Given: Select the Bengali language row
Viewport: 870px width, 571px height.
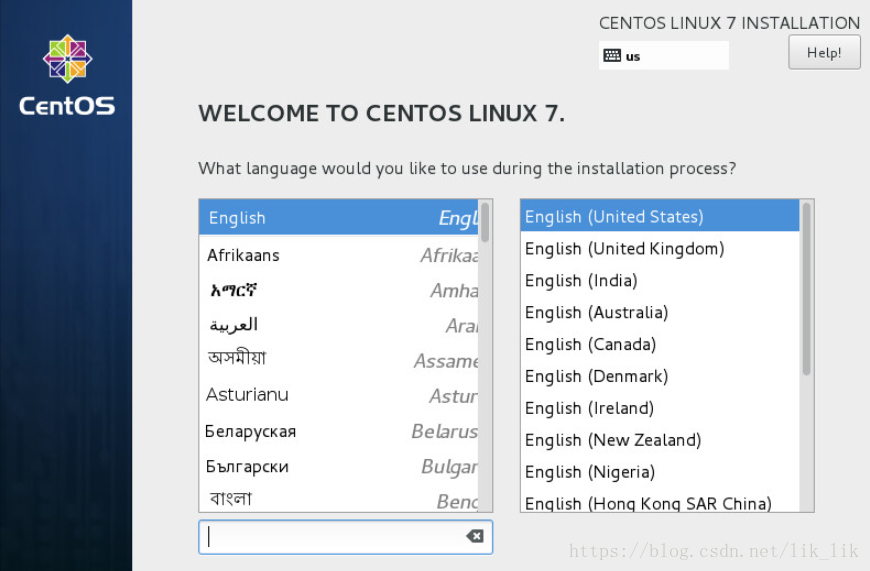Looking at the screenshot, I should (338, 498).
